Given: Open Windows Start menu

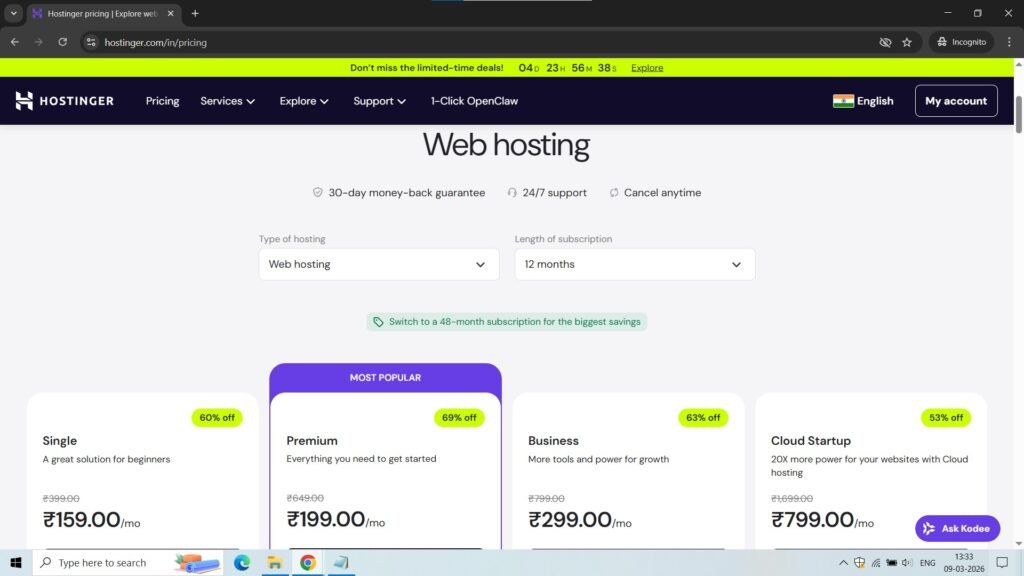Looking at the screenshot, I should tap(16, 562).
